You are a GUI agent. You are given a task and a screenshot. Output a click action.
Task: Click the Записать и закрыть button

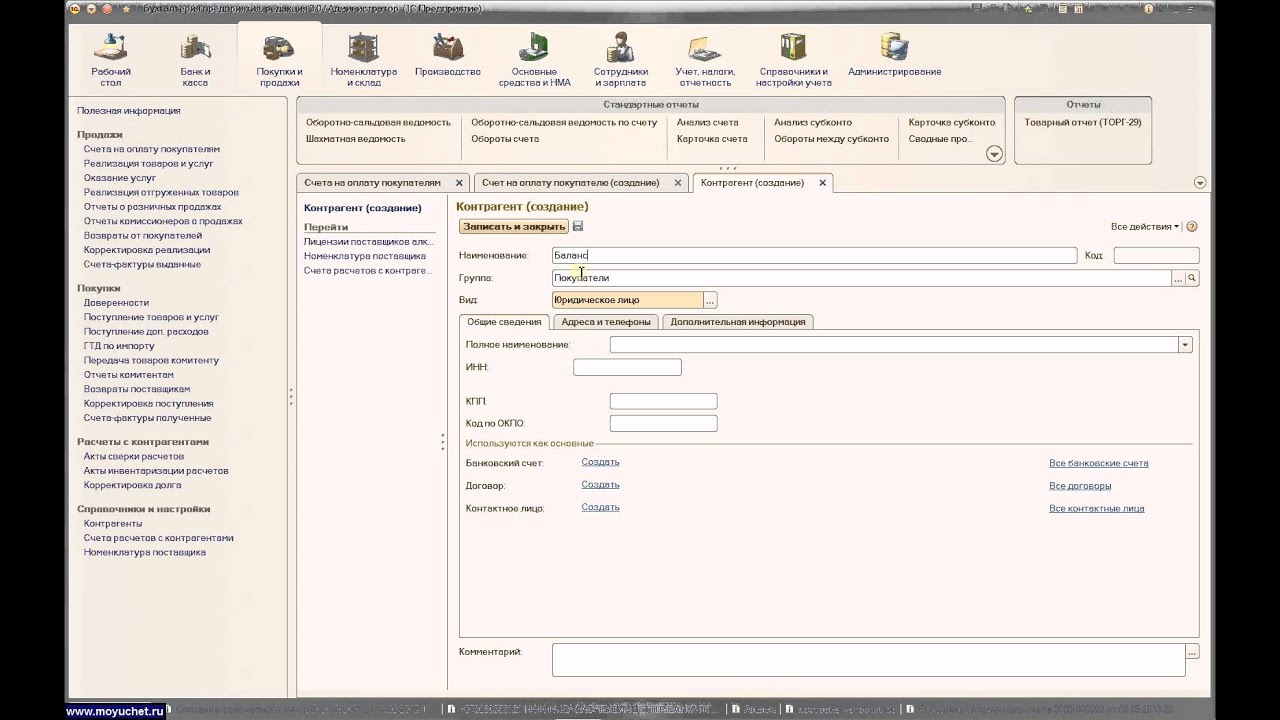tap(514, 227)
